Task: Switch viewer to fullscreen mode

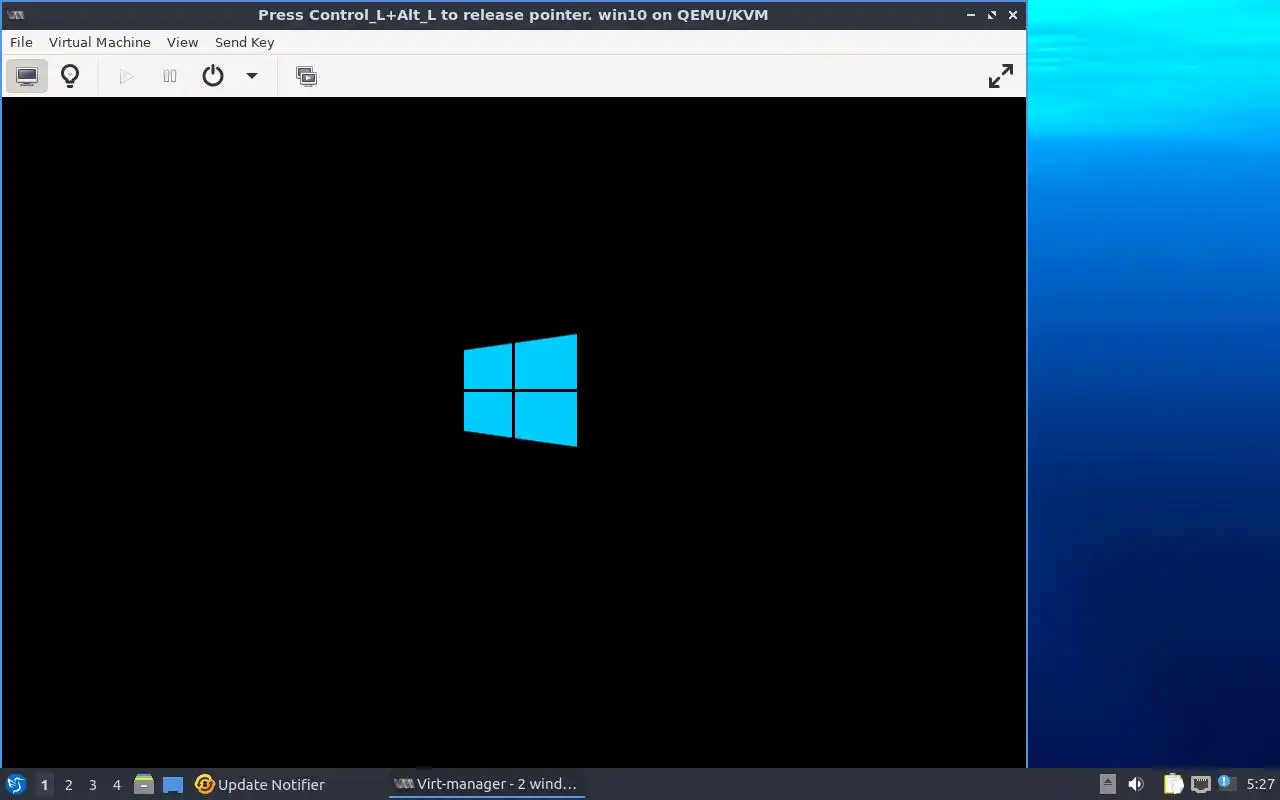Action: (1000, 76)
